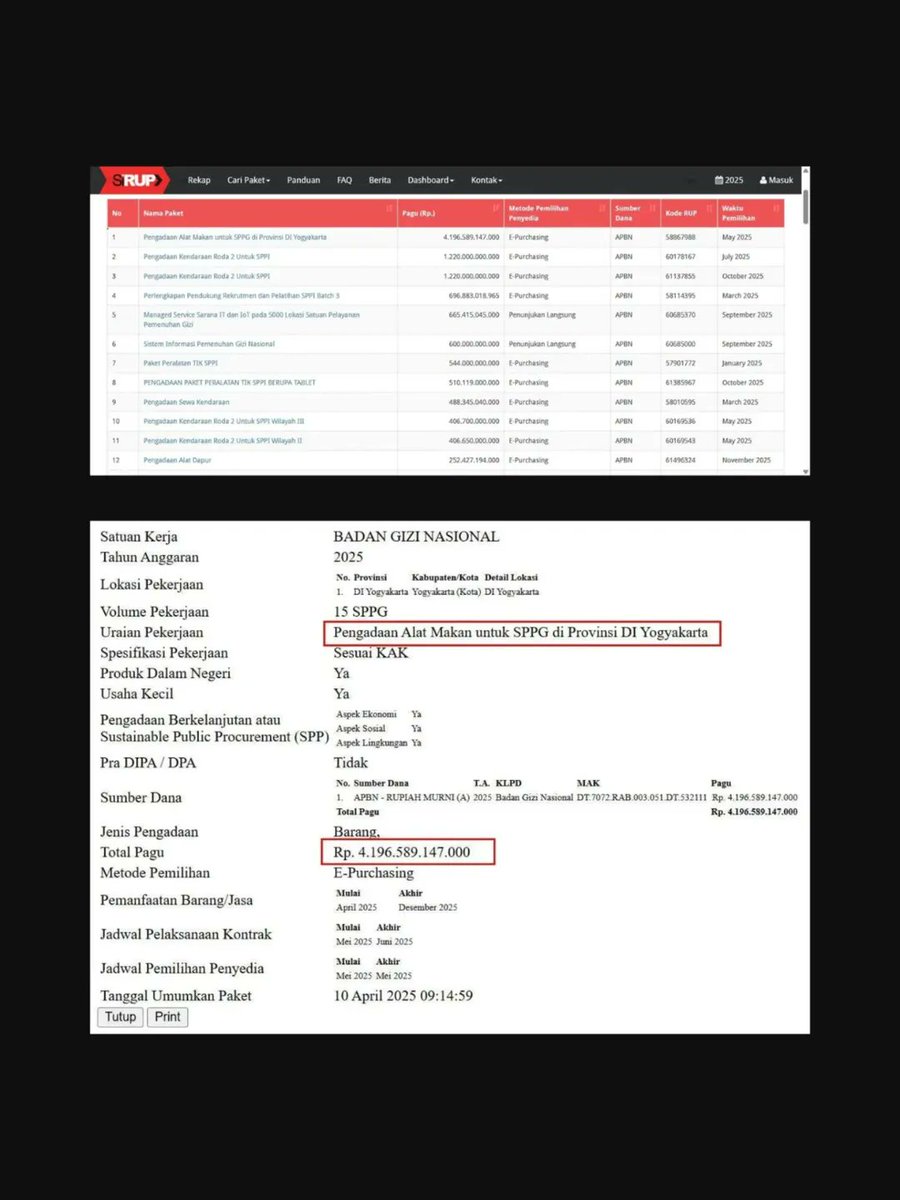Viewport: 900px width, 1200px height.
Task: Click the Print button
Action: click(x=168, y=1017)
